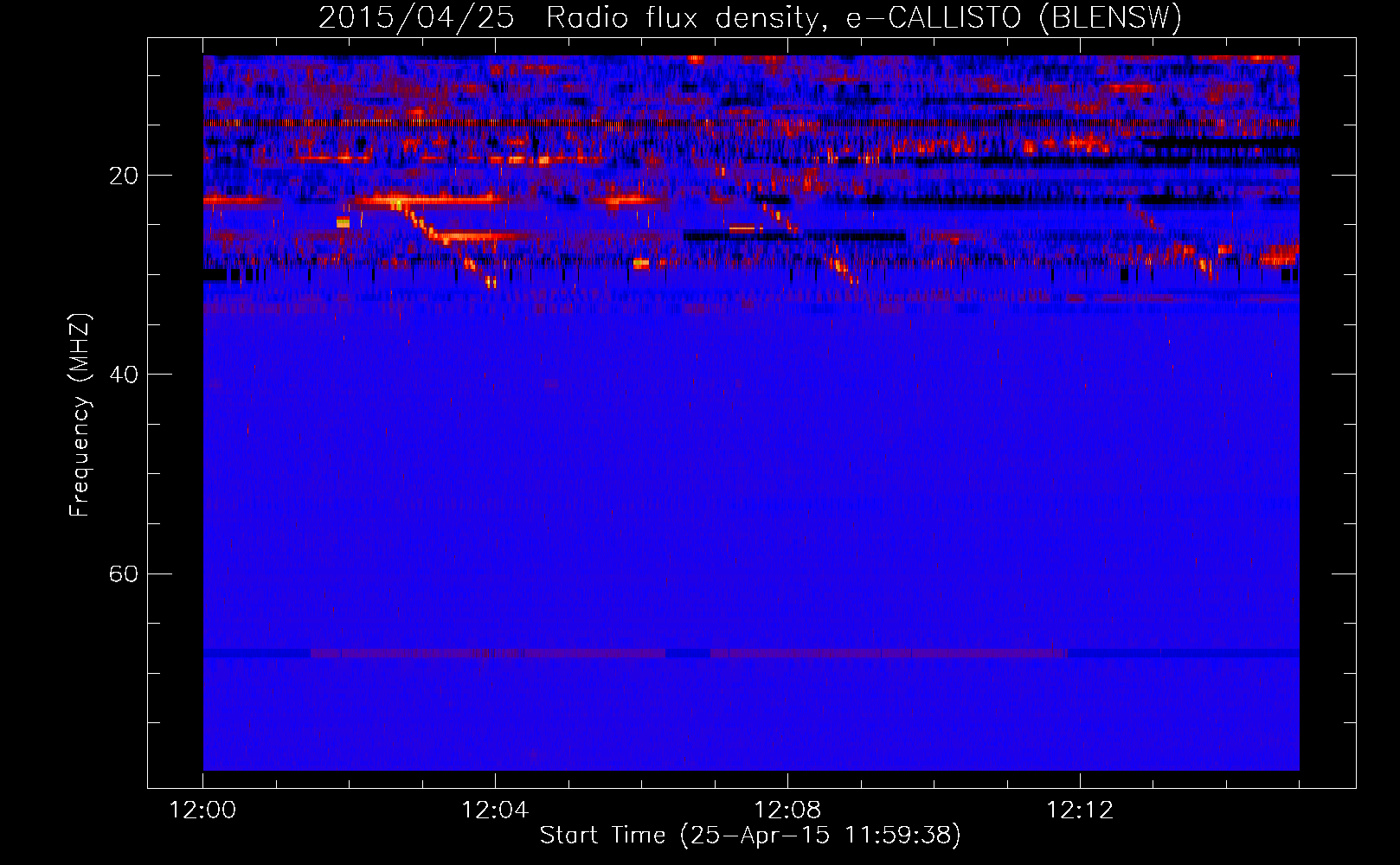The image size is (1400, 865).
Task: Click the '12:08' time tick label
Action: 787,811
